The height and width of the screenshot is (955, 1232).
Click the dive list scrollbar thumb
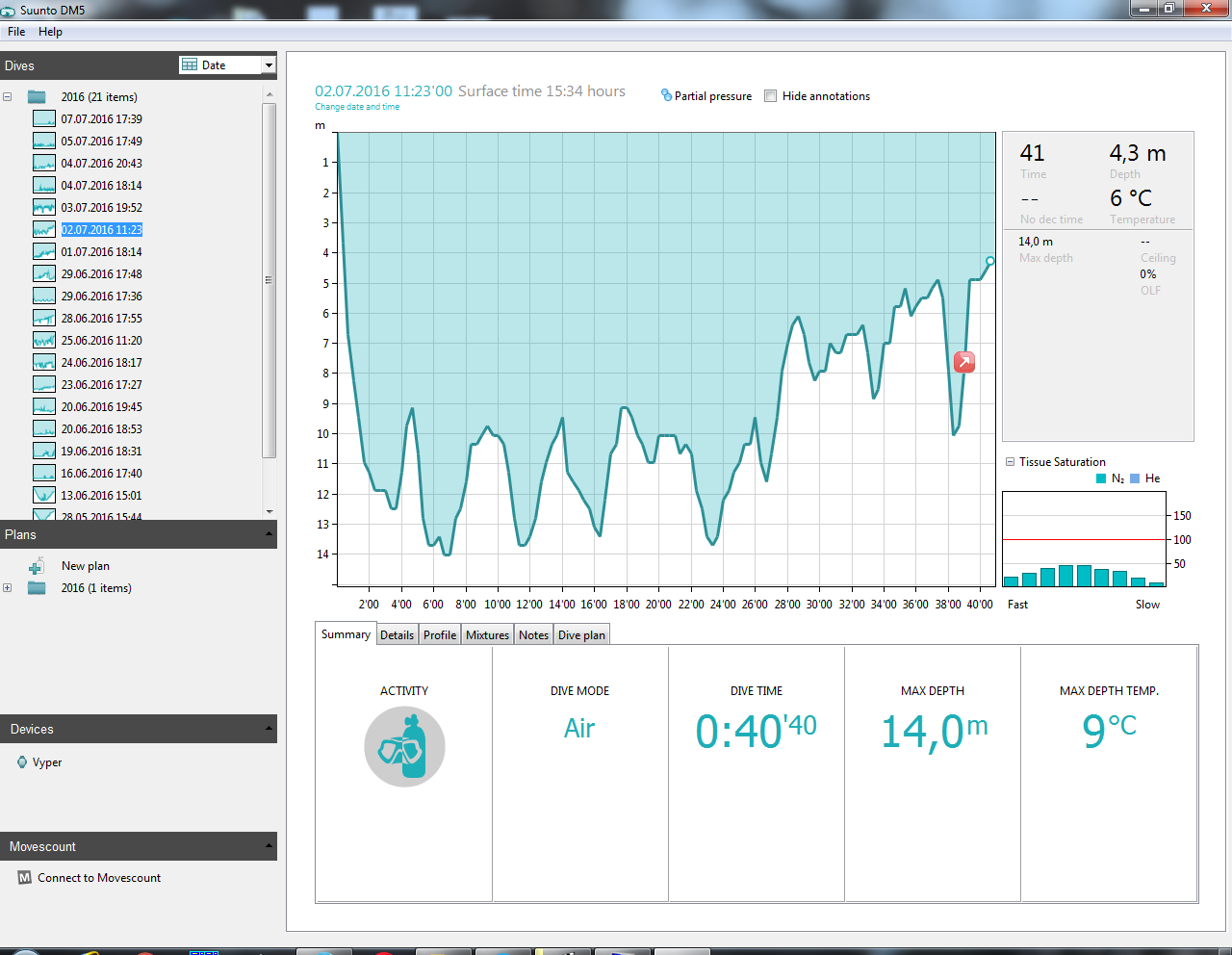pyautogui.click(x=269, y=279)
